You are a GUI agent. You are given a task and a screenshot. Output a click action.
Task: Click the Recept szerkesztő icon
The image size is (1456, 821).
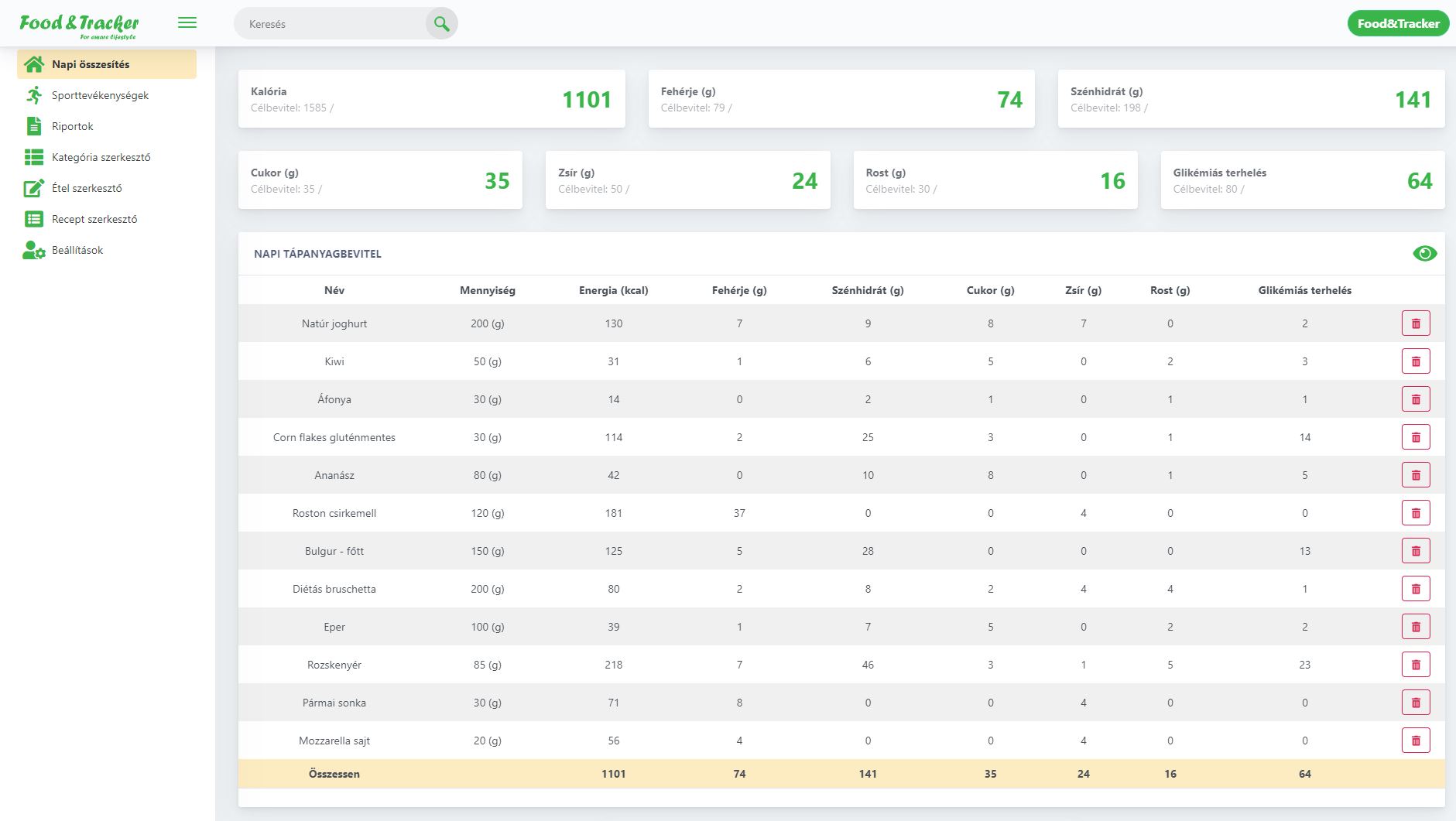(x=34, y=219)
